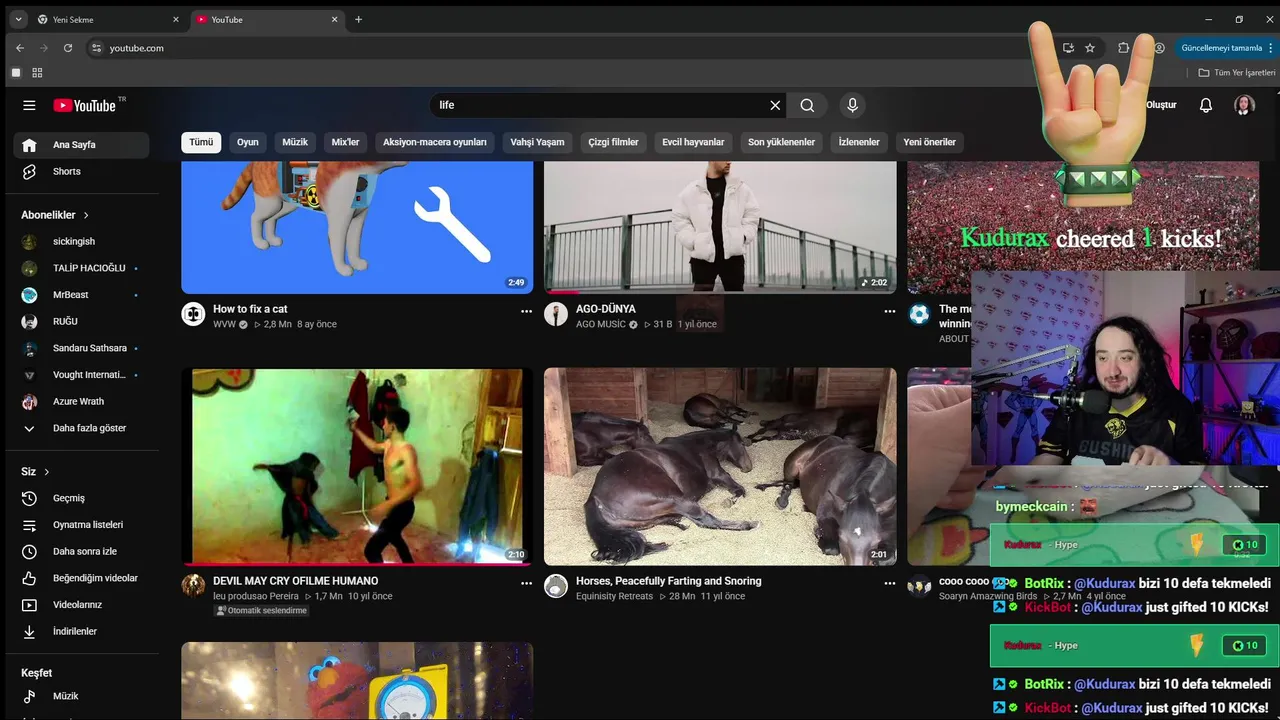The width and height of the screenshot is (1280, 720).
Task: Select the Son yüklenenler chip
Action: point(781,142)
